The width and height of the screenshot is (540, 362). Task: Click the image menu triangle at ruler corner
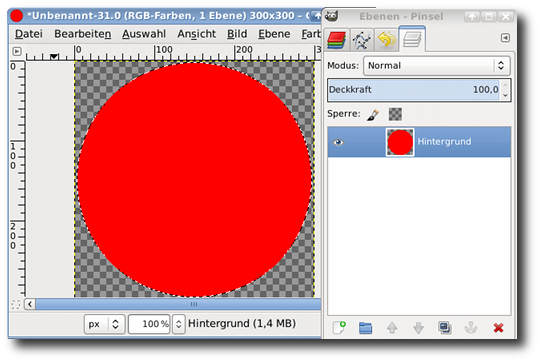click(x=17, y=51)
